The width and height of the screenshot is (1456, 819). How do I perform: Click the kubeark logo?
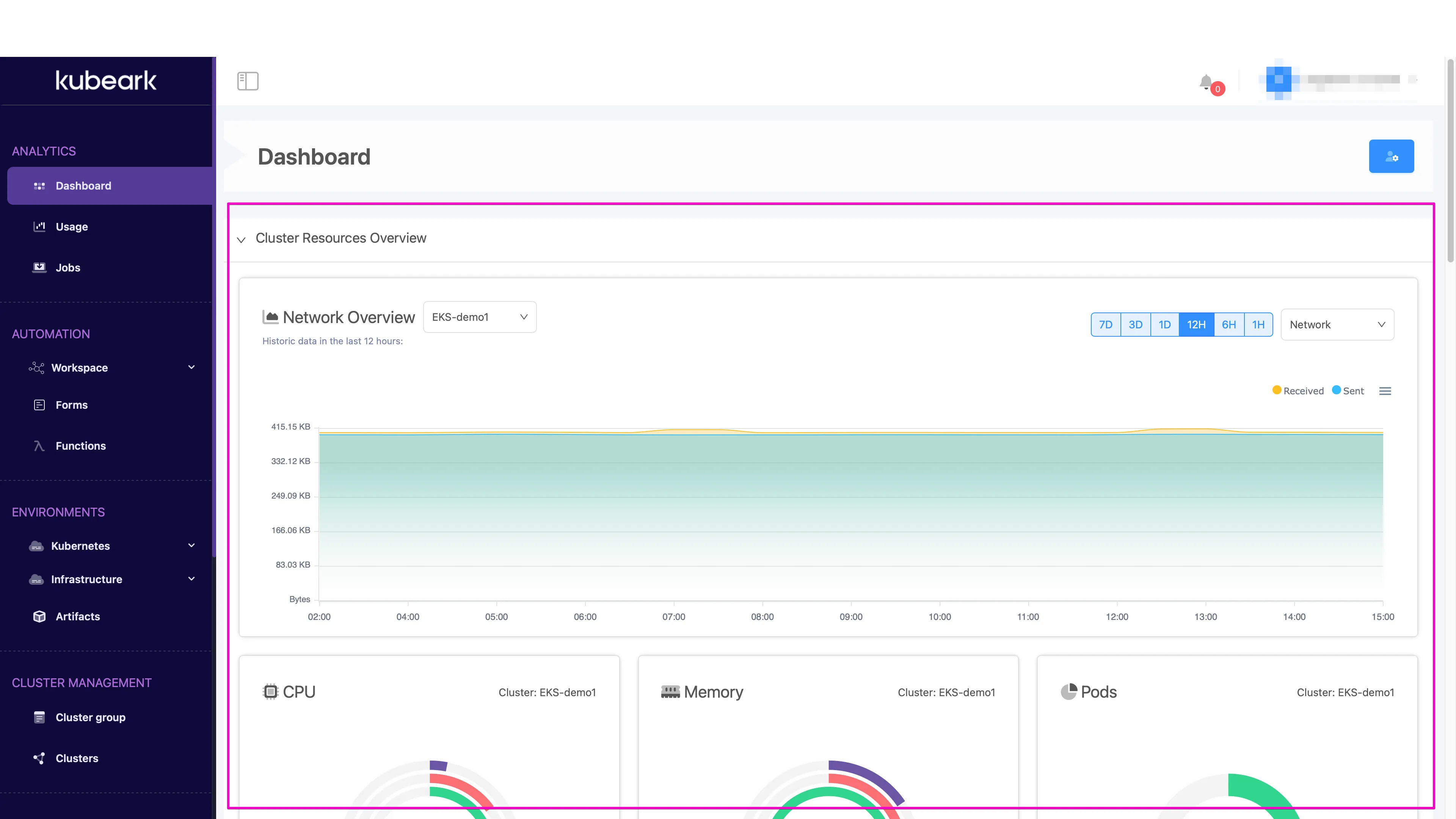coord(106,80)
